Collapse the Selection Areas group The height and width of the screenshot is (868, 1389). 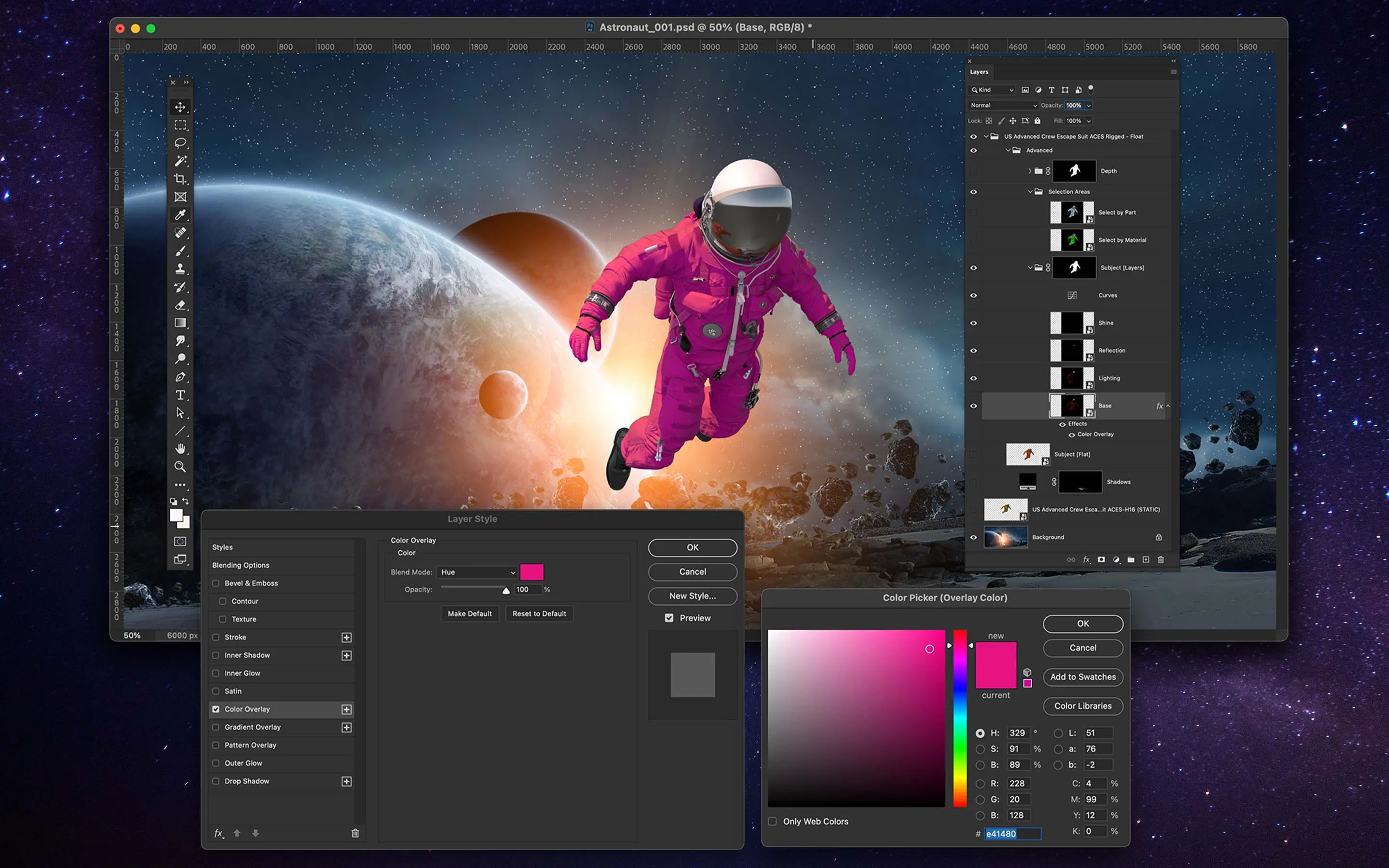pyautogui.click(x=1030, y=192)
